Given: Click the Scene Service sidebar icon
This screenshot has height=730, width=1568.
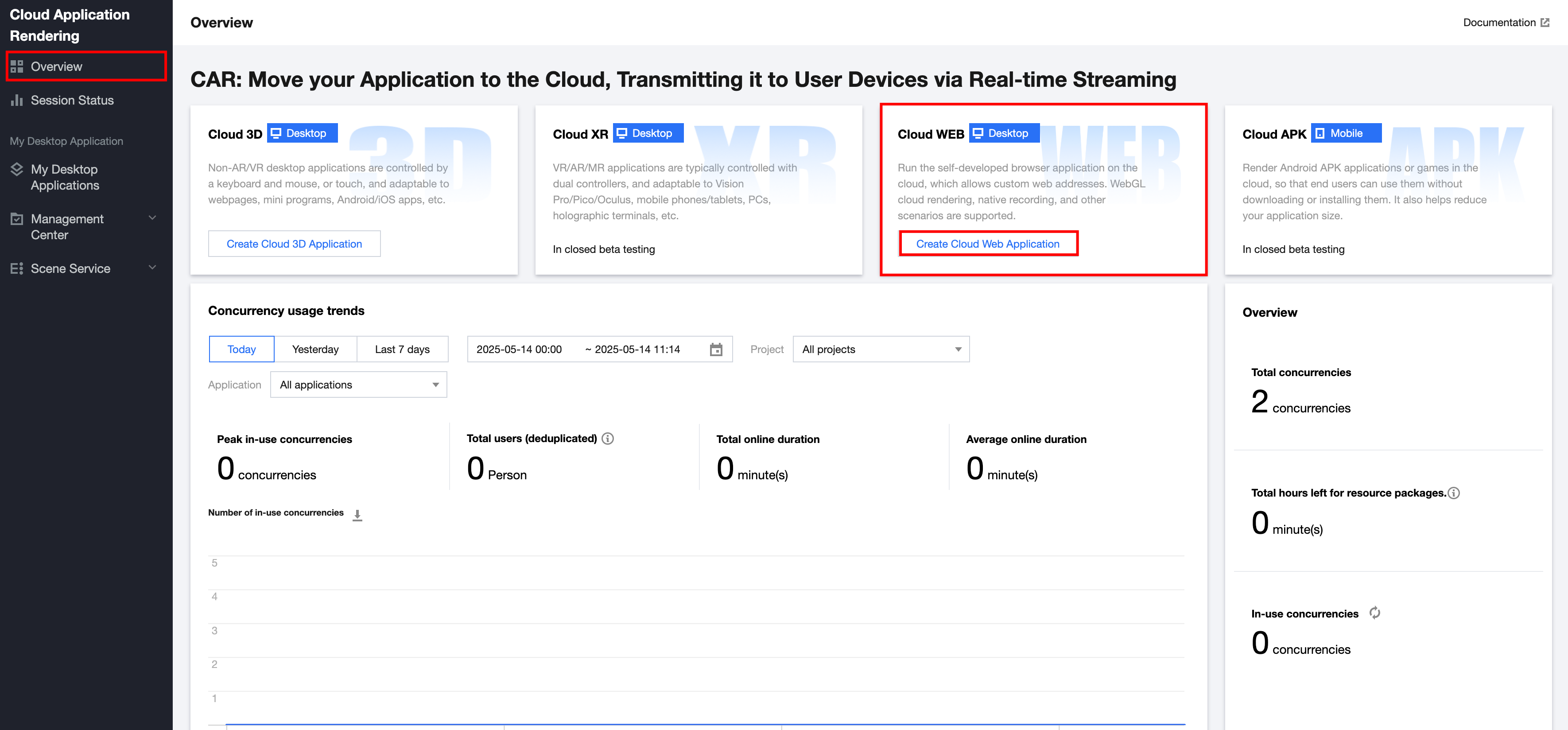Looking at the screenshot, I should (17, 268).
